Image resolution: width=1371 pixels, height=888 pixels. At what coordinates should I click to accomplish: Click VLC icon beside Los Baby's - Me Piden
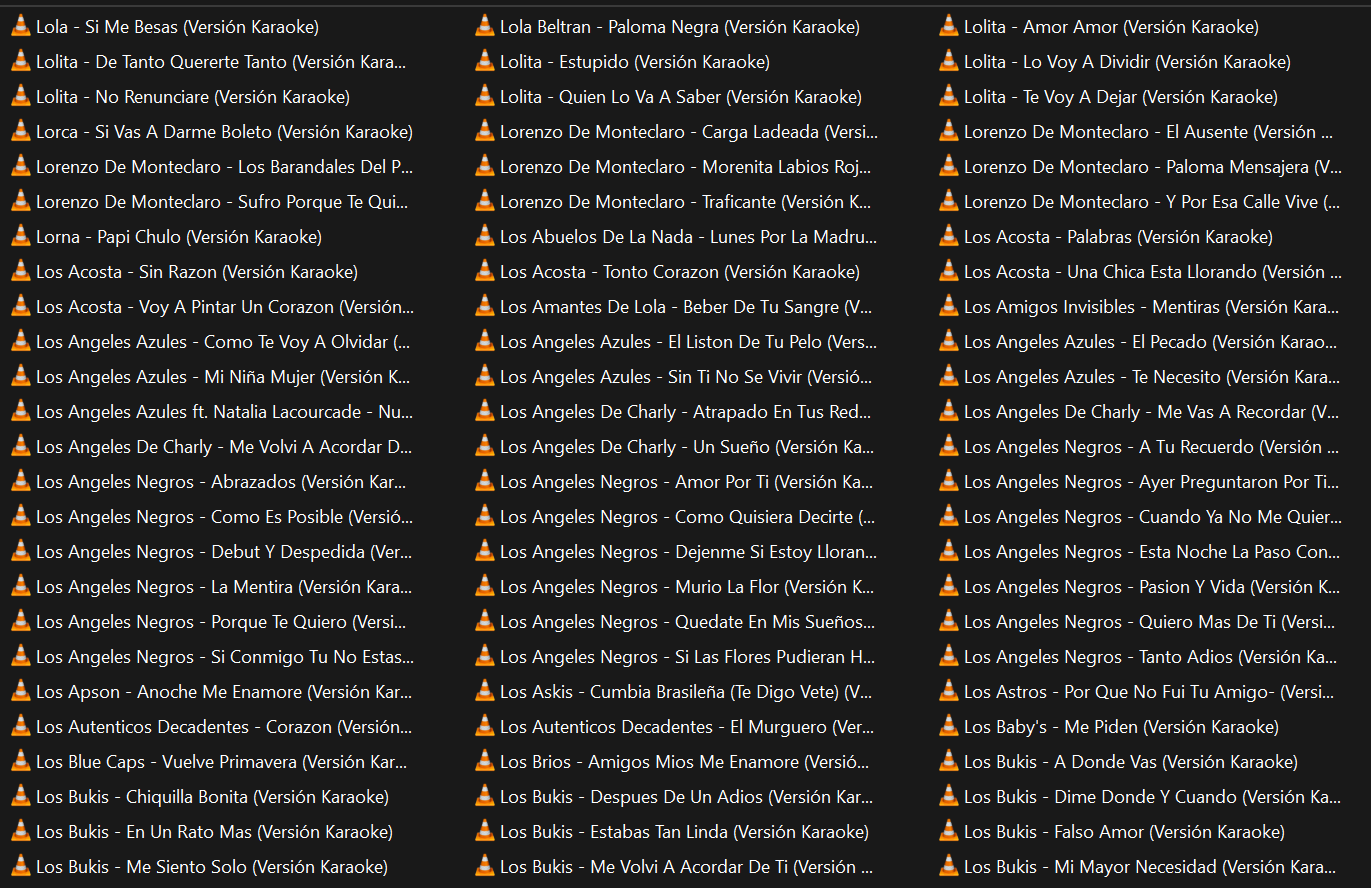click(949, 727)
